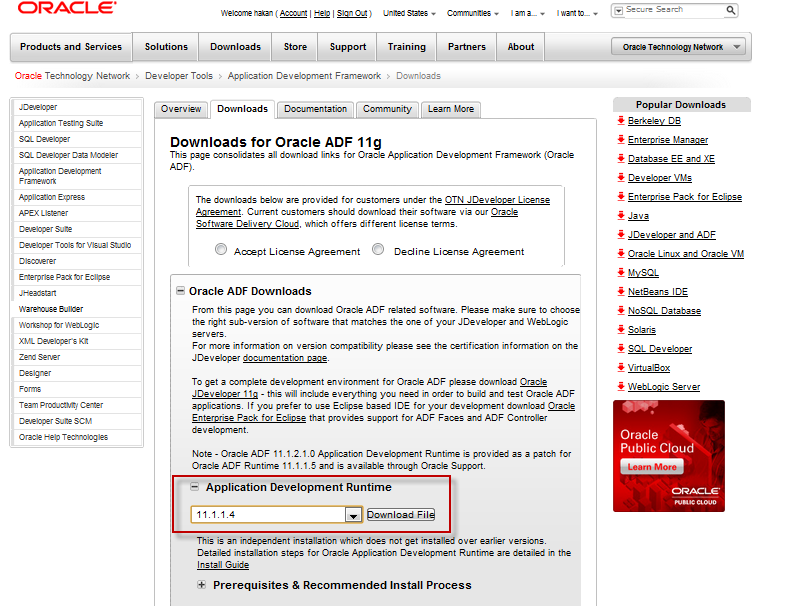The width and height of the screenshot is (786, 606).
Task: Click the search magnifier icon
Action: coord(731,10)
